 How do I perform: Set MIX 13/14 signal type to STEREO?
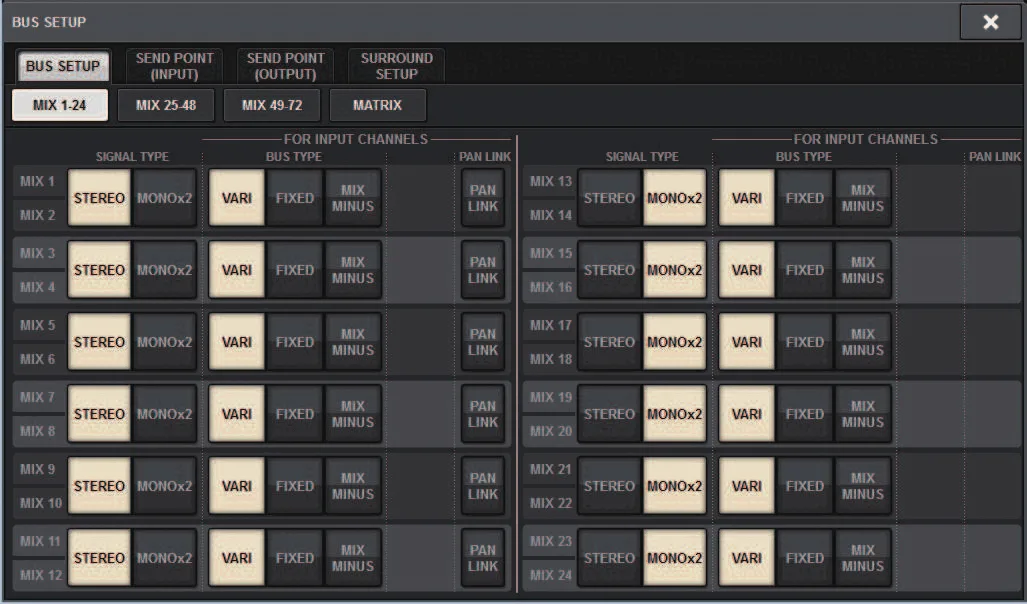pyautogui.click(x=609, y=198)
